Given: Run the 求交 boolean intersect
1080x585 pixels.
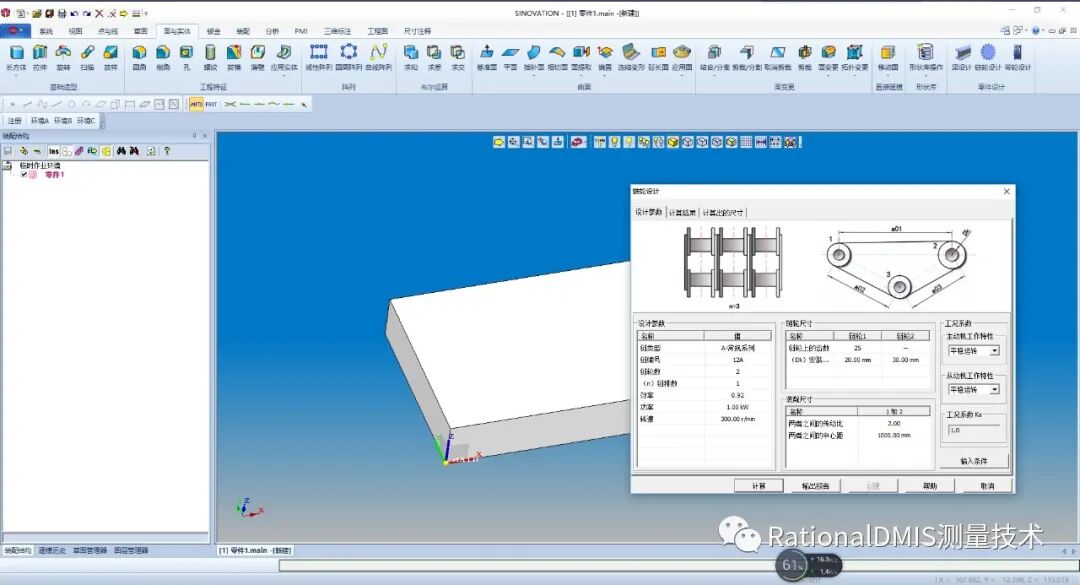Looking at the screenshot, I should 458,57.
